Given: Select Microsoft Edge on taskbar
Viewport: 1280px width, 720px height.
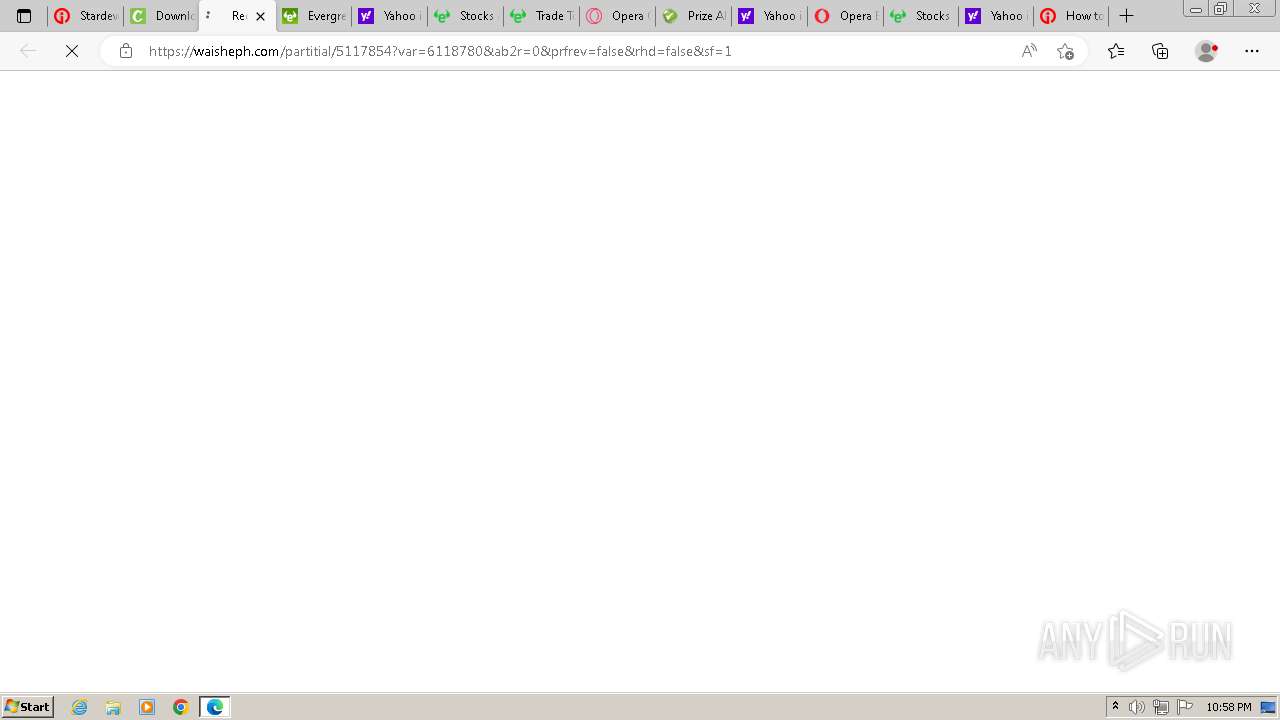Looking at the screenshot, I should click(215, 707).
